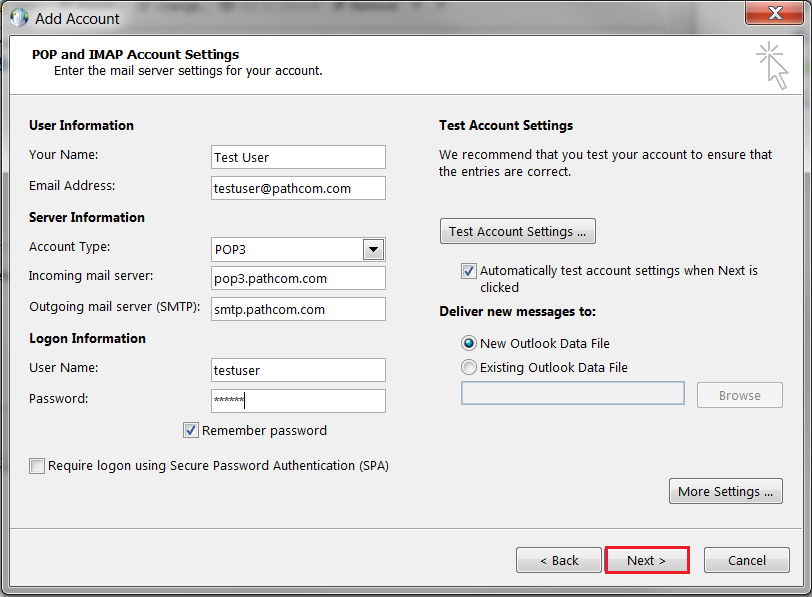Click the Password field
812x597 pixels.
[x=297, y=401]
